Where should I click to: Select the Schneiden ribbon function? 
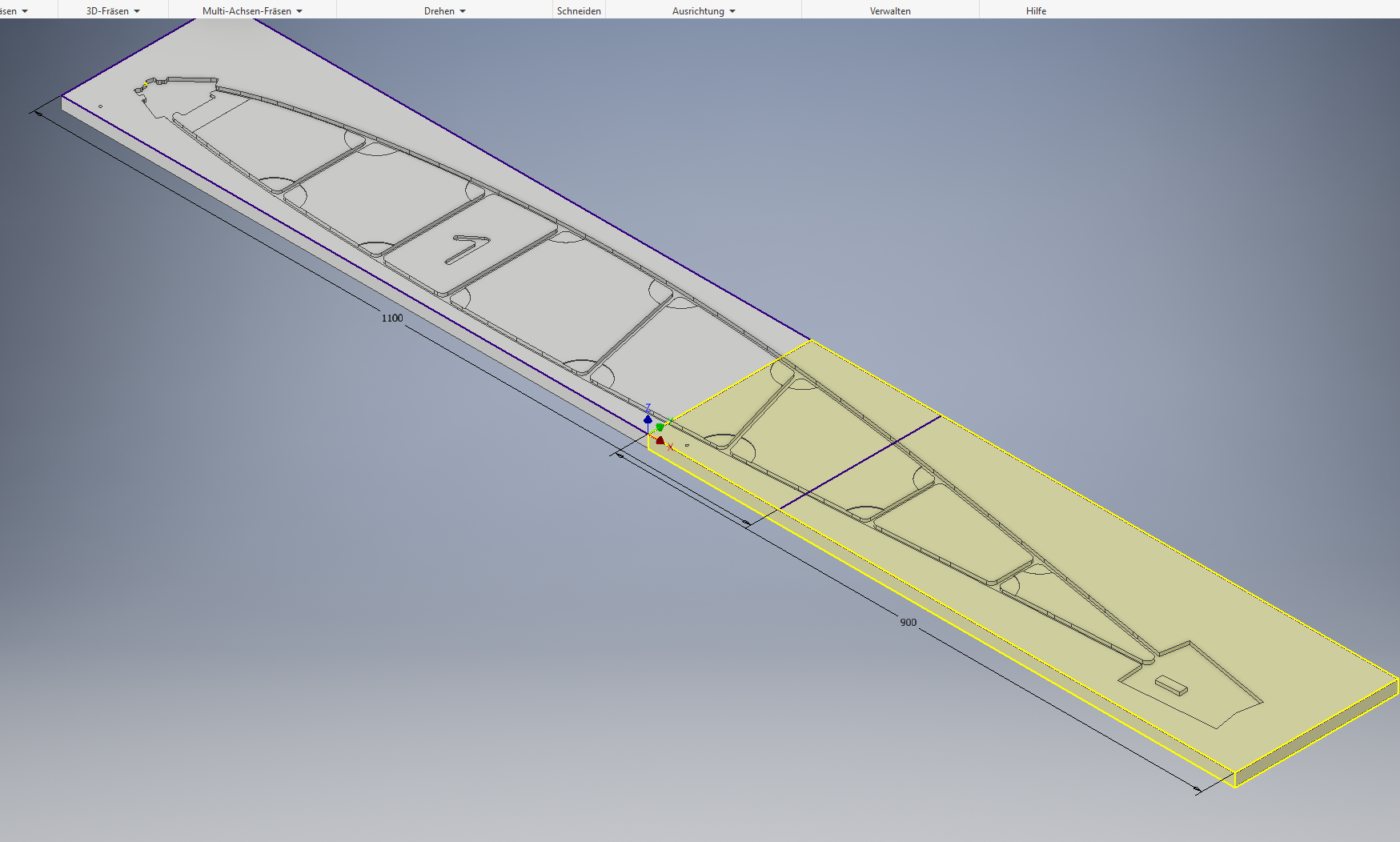(578, 10)
